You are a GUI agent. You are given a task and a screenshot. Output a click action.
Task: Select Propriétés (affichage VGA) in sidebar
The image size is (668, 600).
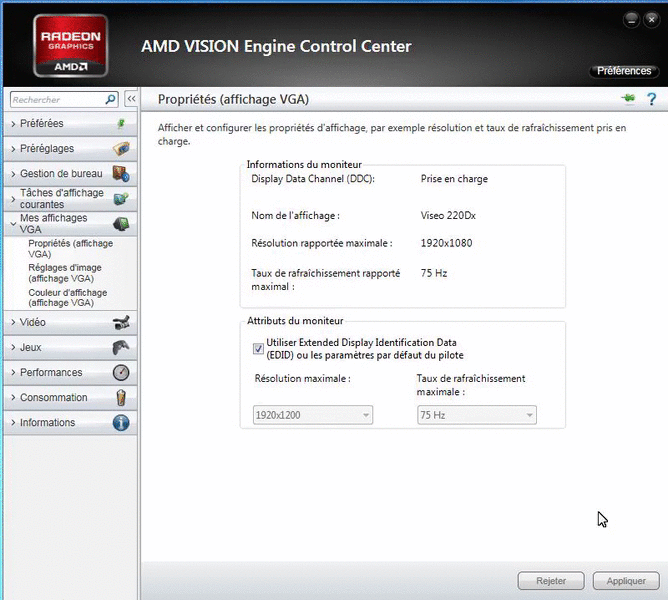point(70,248)
